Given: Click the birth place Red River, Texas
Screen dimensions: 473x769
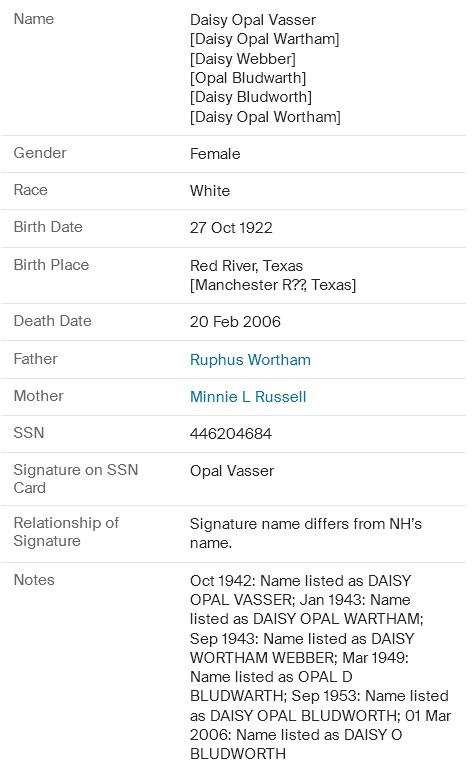Looking at the screenshot, I should coord(246,266).
